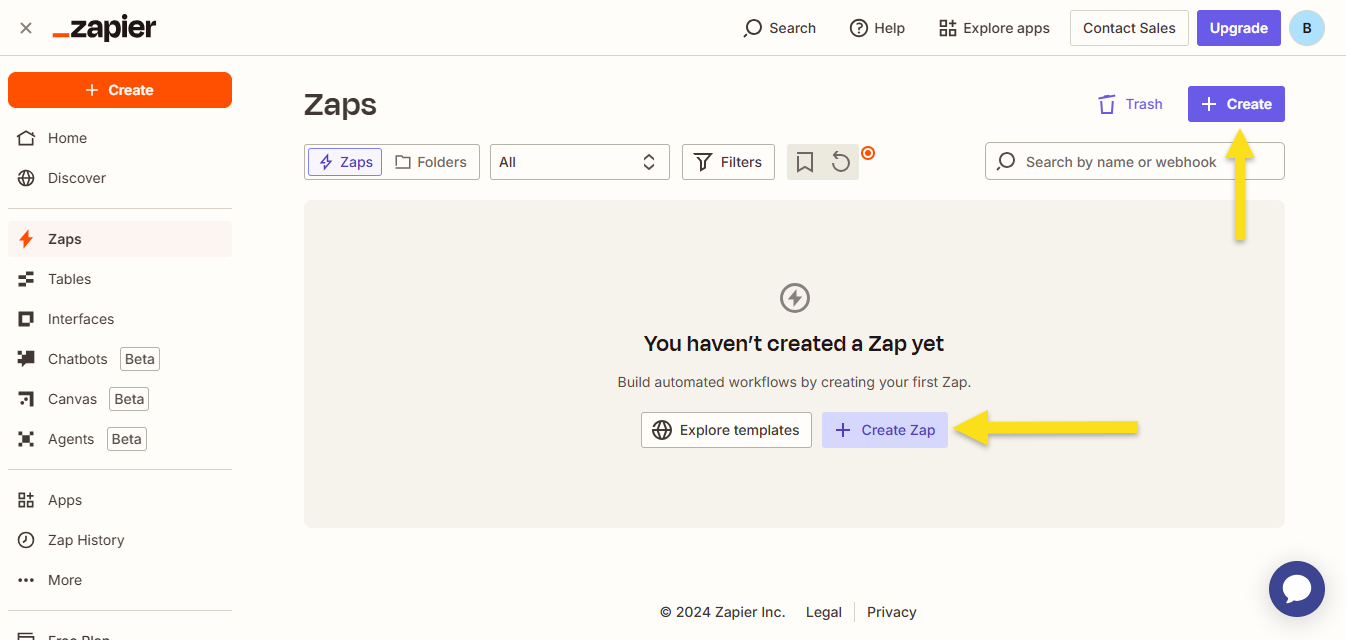The height and width of the screenshot is (640, 1346).
Task: Click the Beta badge next to Agents
Action: tap(126, 439)
